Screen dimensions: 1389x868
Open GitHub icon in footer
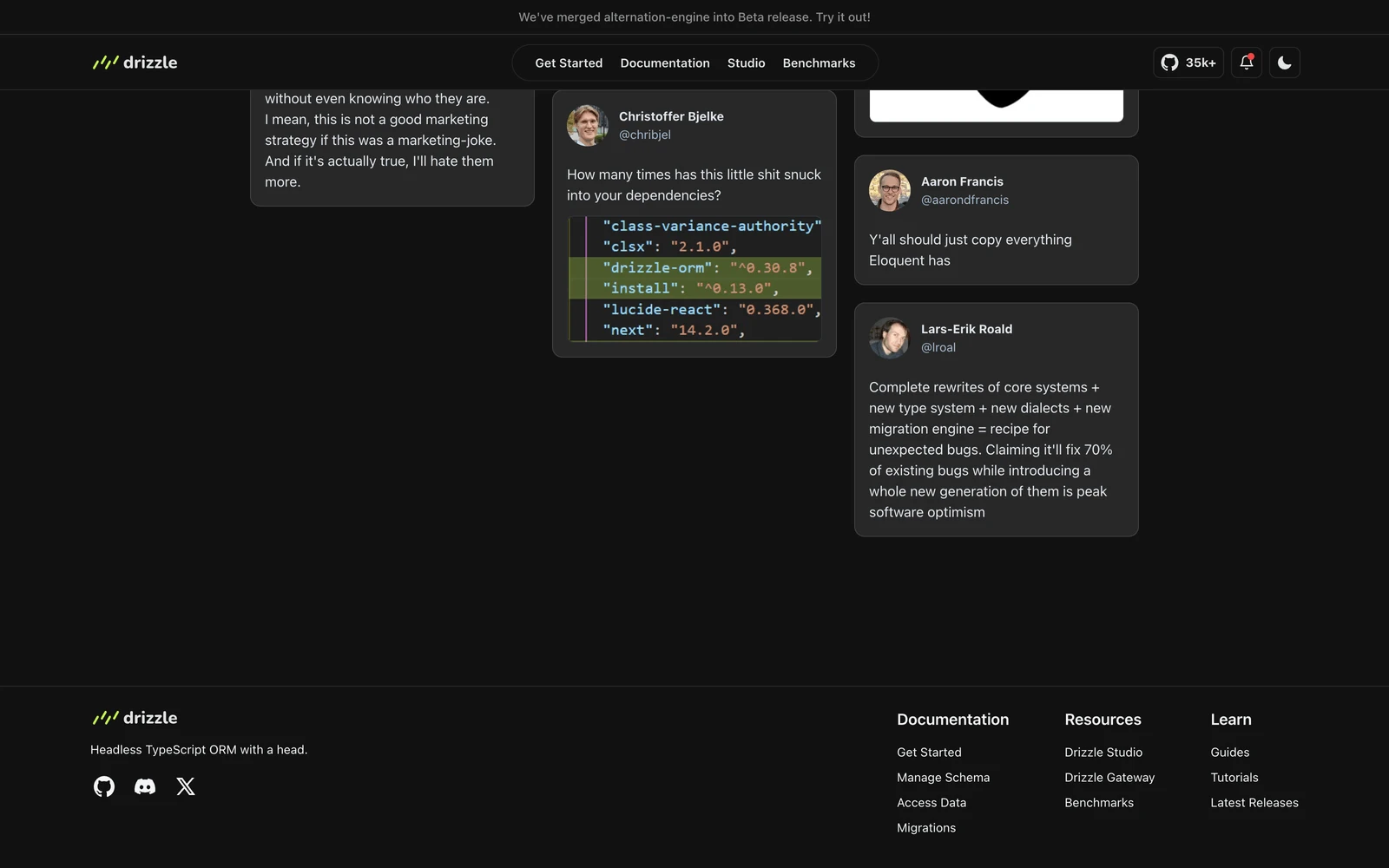click(x=104, y=786)
